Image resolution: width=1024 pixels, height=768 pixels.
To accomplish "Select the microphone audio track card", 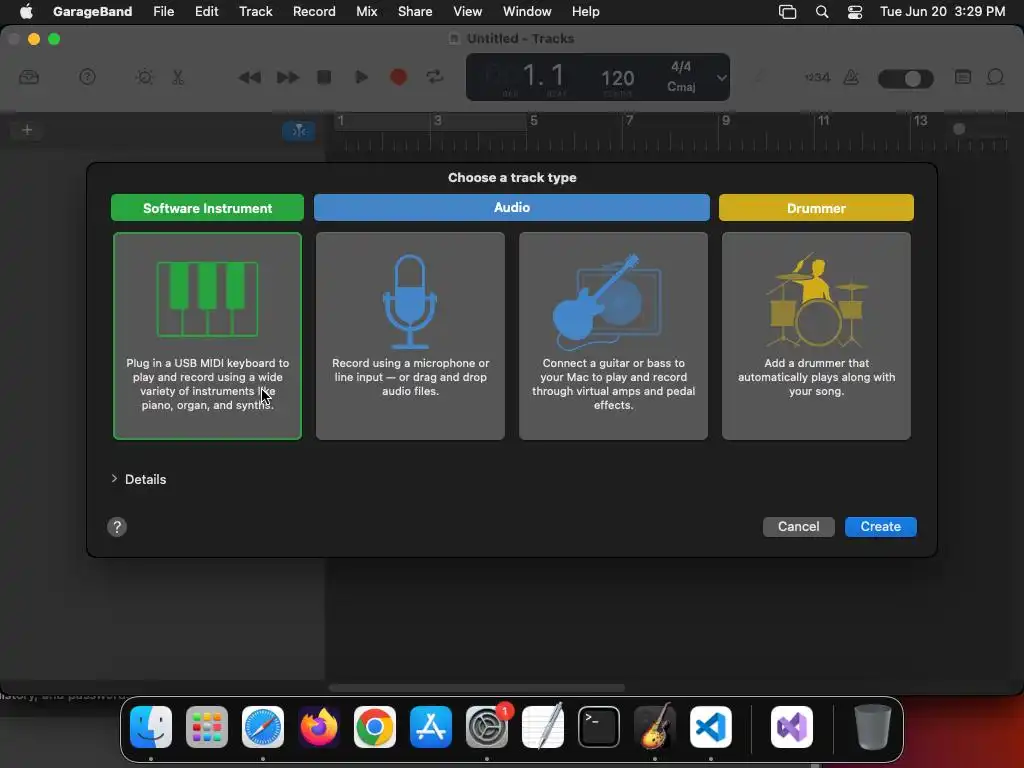I will 410,336.
